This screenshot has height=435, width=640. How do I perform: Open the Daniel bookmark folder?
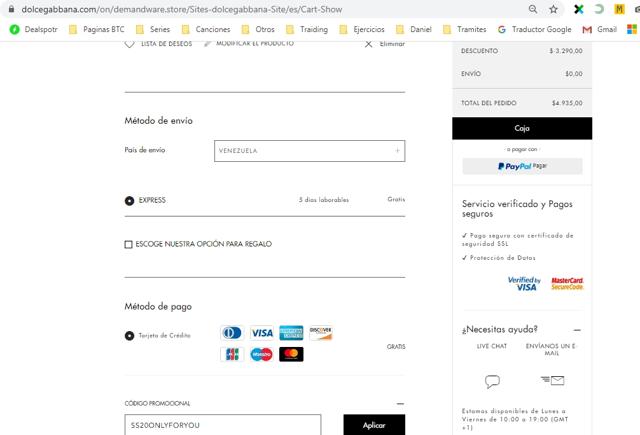(414, 29)
